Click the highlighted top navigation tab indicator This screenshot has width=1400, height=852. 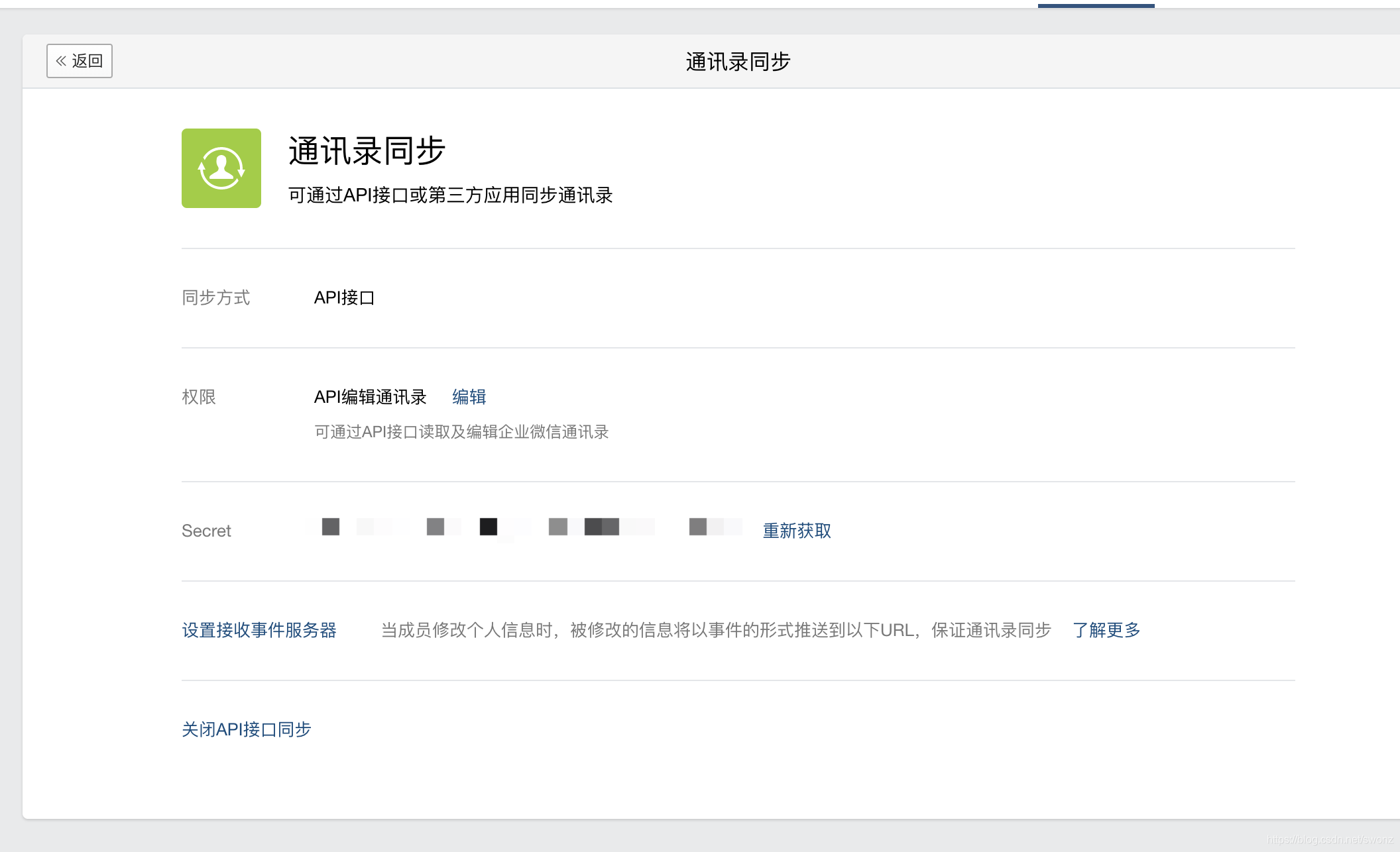(1096, 5)
